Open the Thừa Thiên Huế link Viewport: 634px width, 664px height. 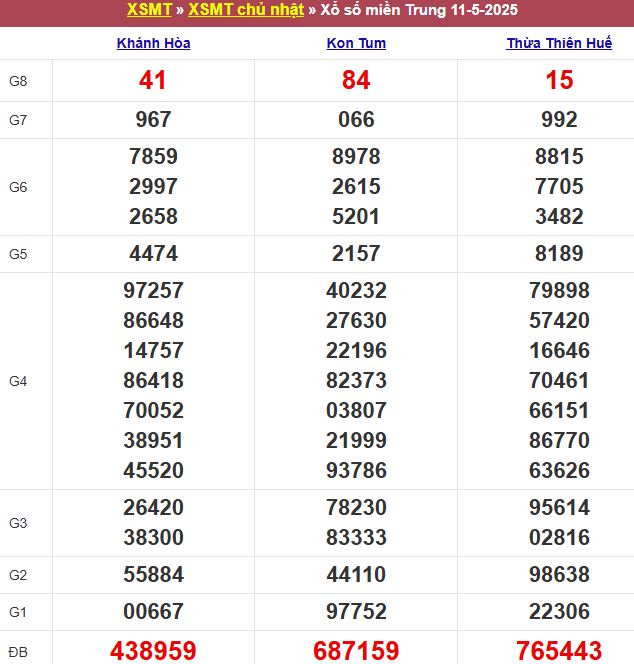point(559,43)
